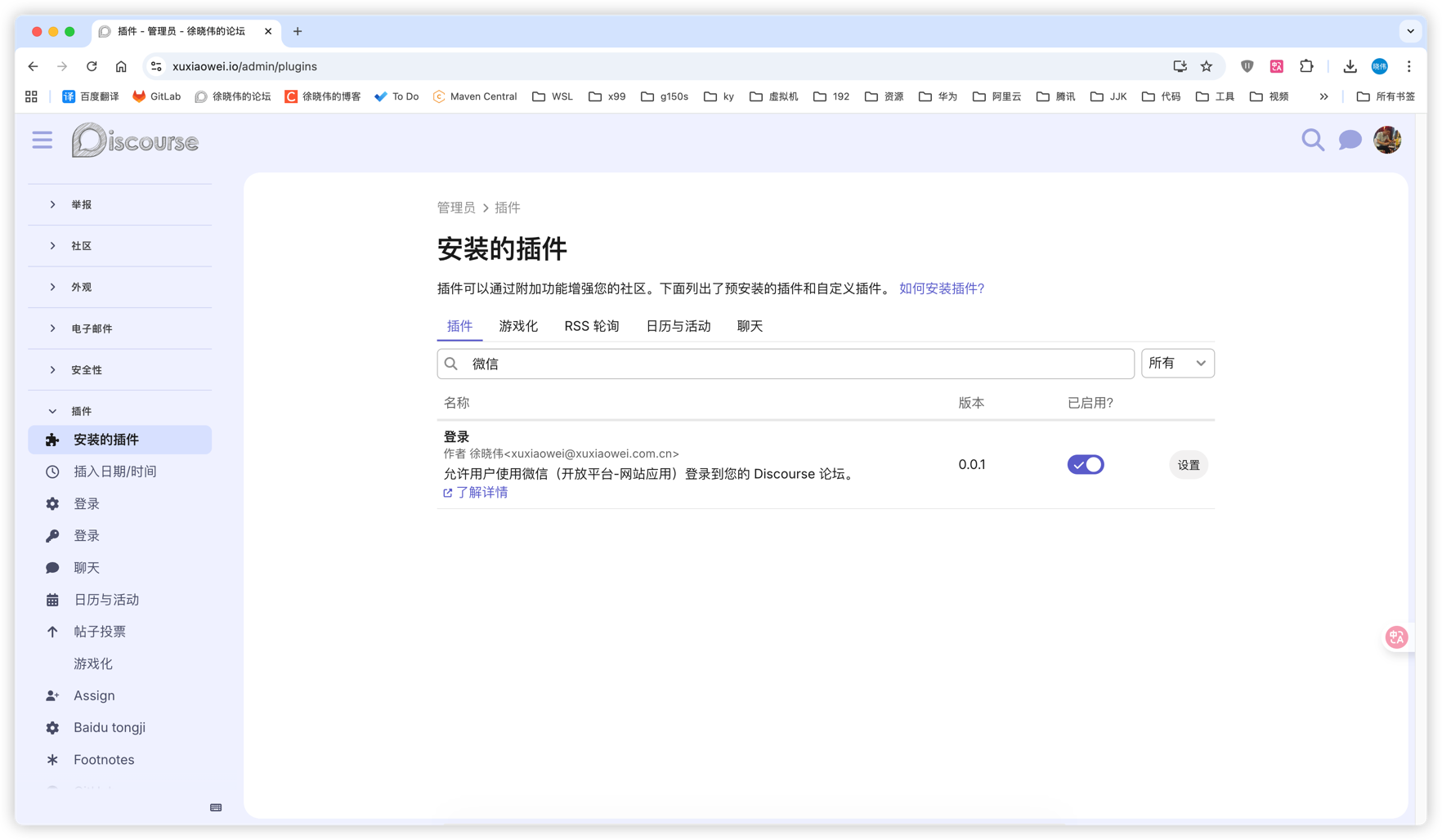Screen dimensions: 1442x840
Task: Click the Discourse logo
Action: click(x=135, y=141)
